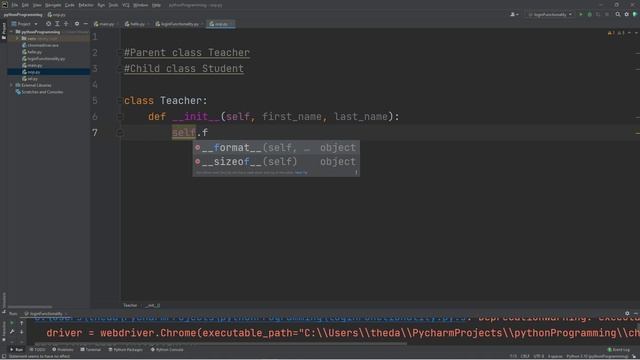Image resolution: width=640 pixels, height=360 pixels.
Task: Open the VCS menu
Action: (x=126, y=5)
